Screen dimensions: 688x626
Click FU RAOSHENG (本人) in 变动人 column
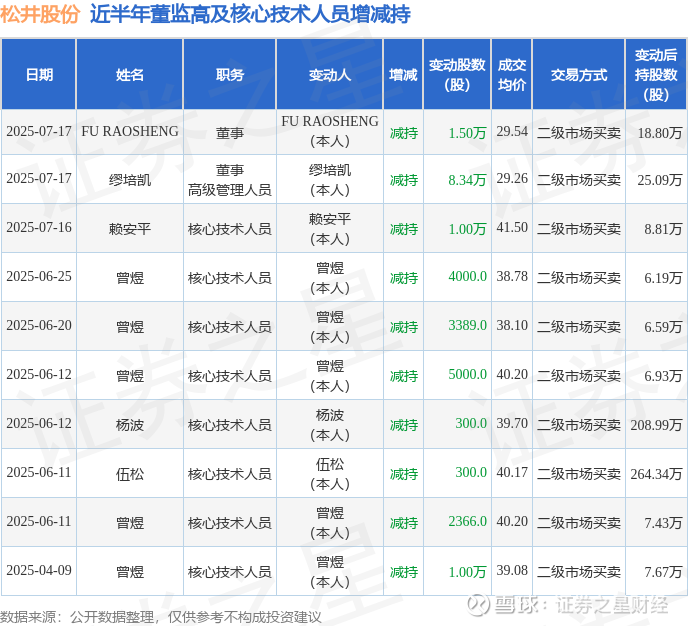pos(330,131)
